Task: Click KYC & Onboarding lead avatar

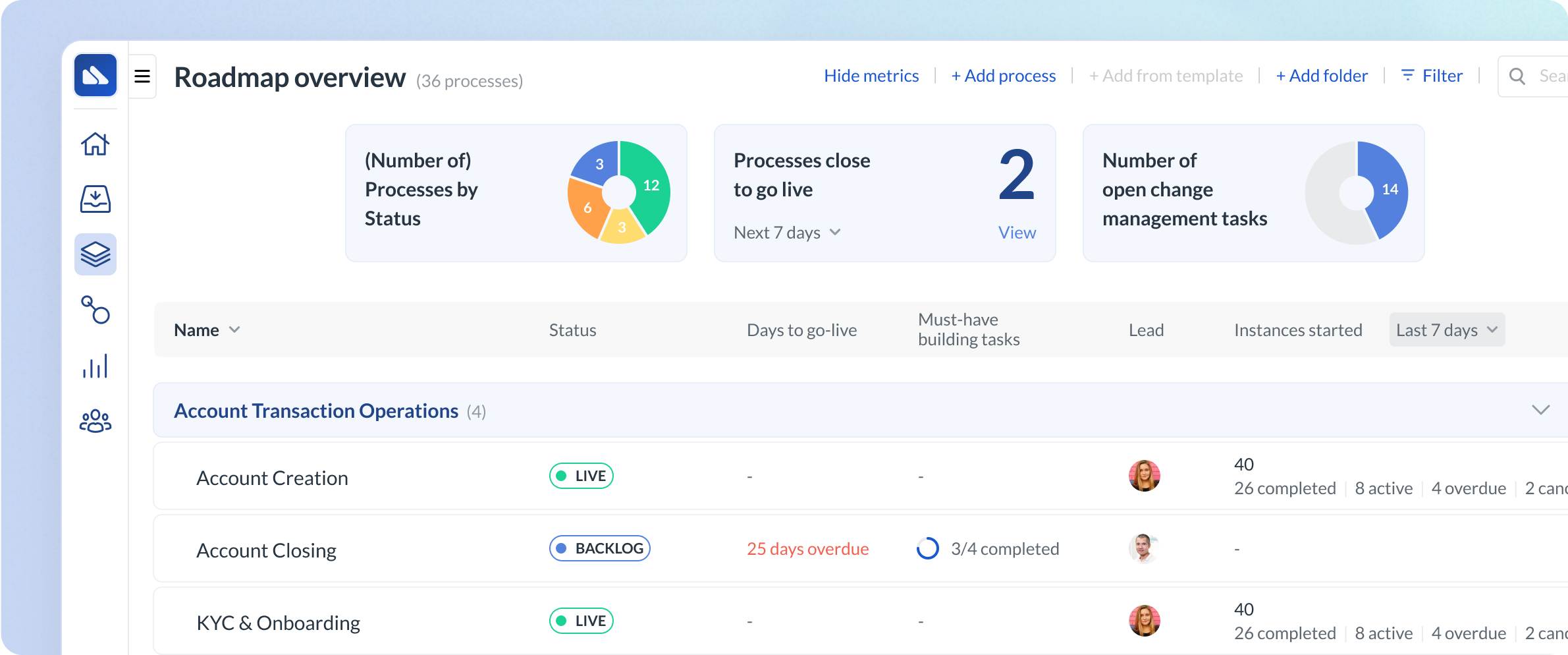Action: [1145, 621]
